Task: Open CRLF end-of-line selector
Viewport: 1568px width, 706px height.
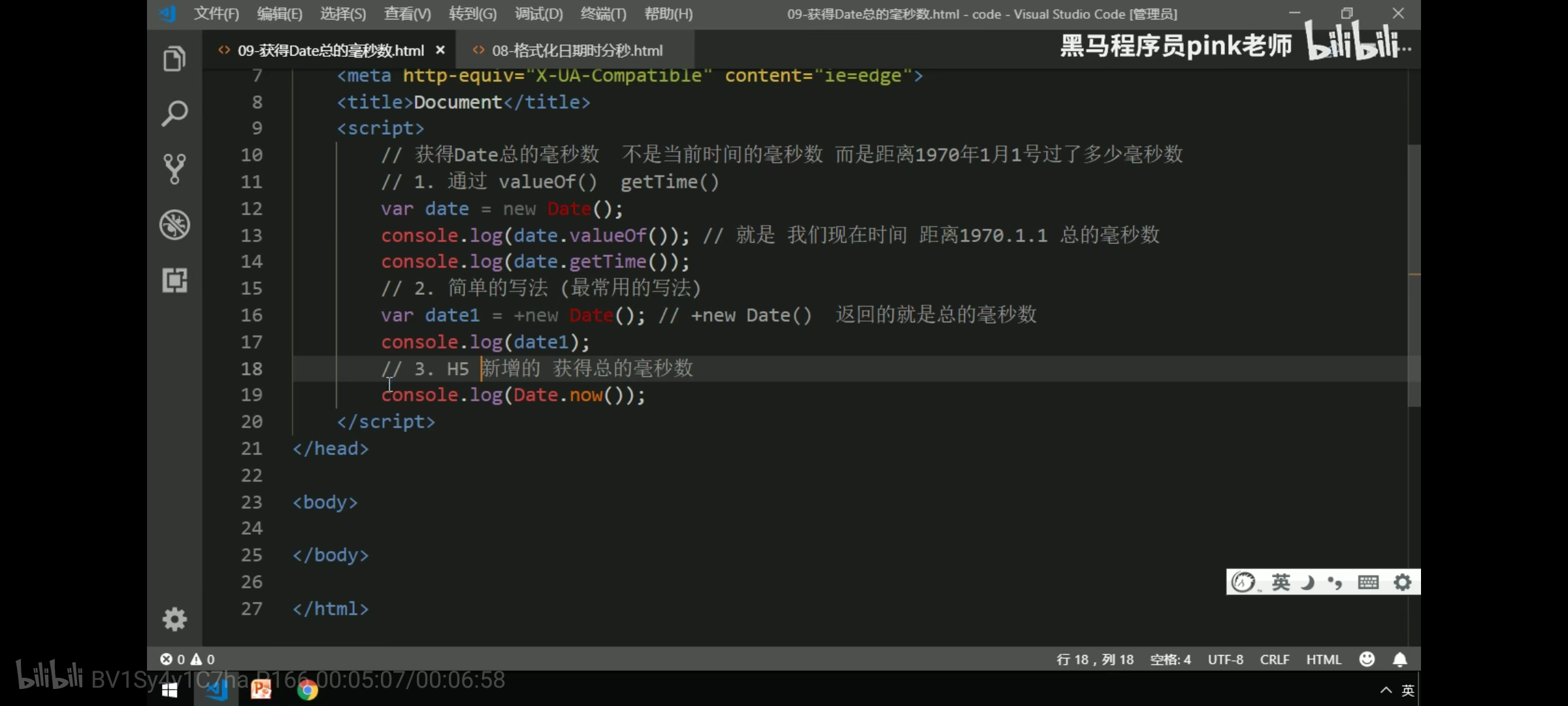Action: [x=1274, y=660]
